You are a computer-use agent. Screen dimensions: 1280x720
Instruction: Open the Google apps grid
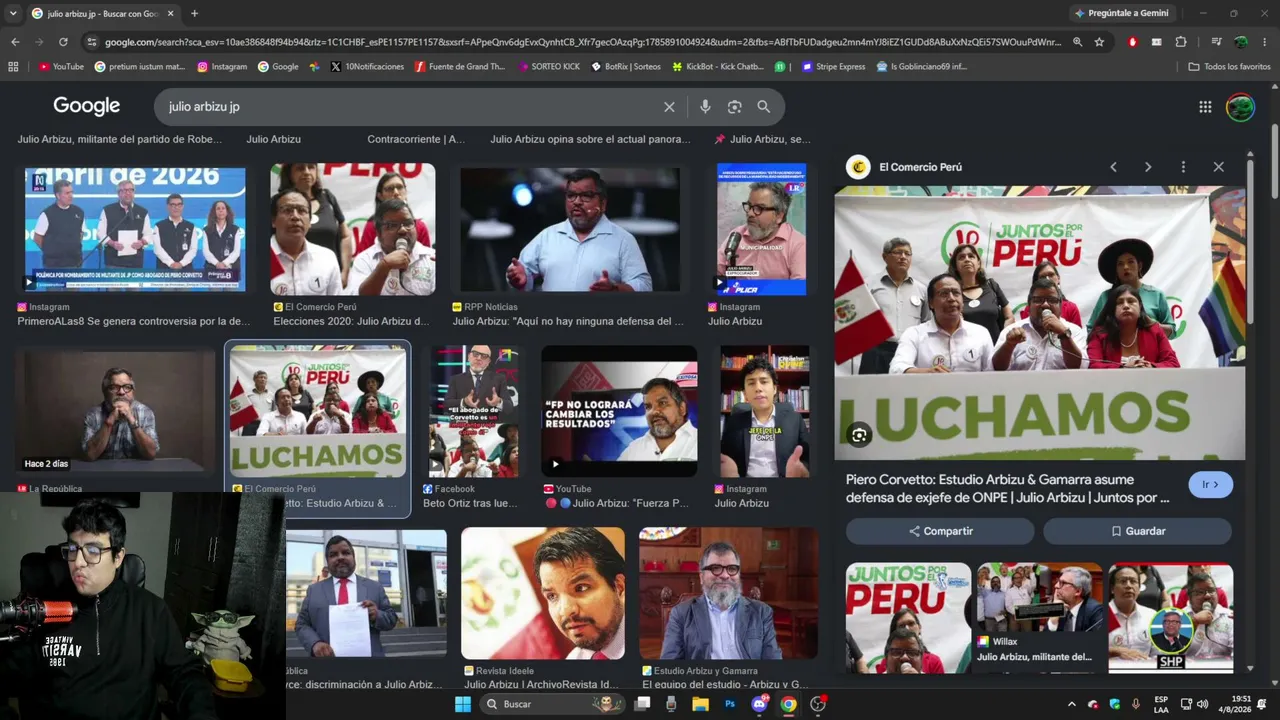coord(1205,107)
